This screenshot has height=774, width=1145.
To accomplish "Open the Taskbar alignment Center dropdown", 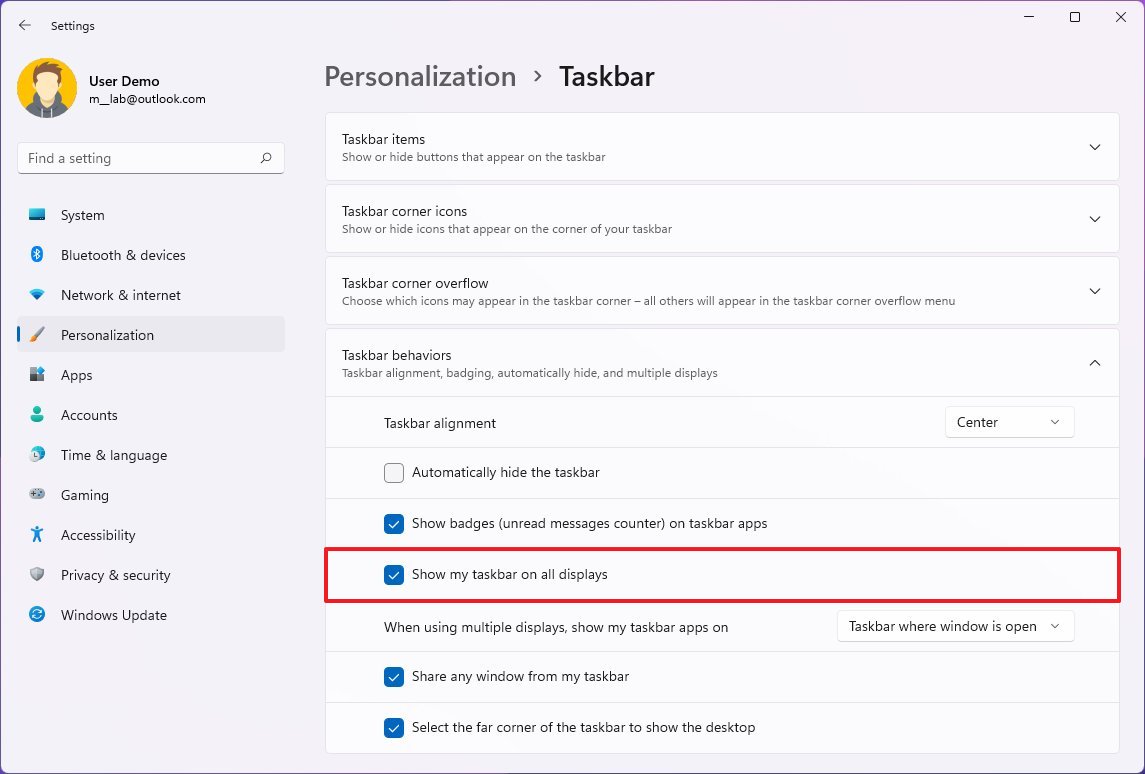I will (x=1009, y=422).
